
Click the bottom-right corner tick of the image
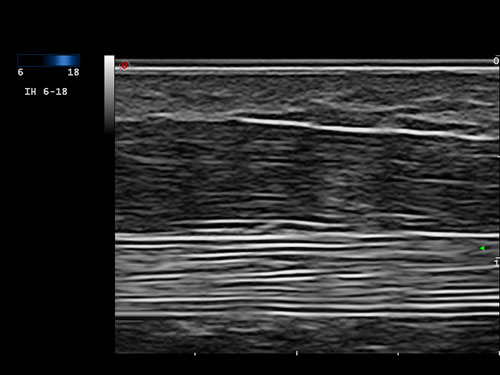pyautogui.click(x=499, y=353)
